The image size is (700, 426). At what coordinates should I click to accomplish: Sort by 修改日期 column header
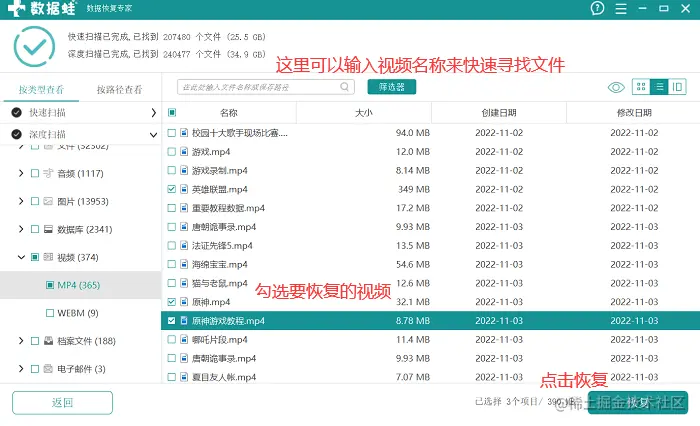click(634, 113)
